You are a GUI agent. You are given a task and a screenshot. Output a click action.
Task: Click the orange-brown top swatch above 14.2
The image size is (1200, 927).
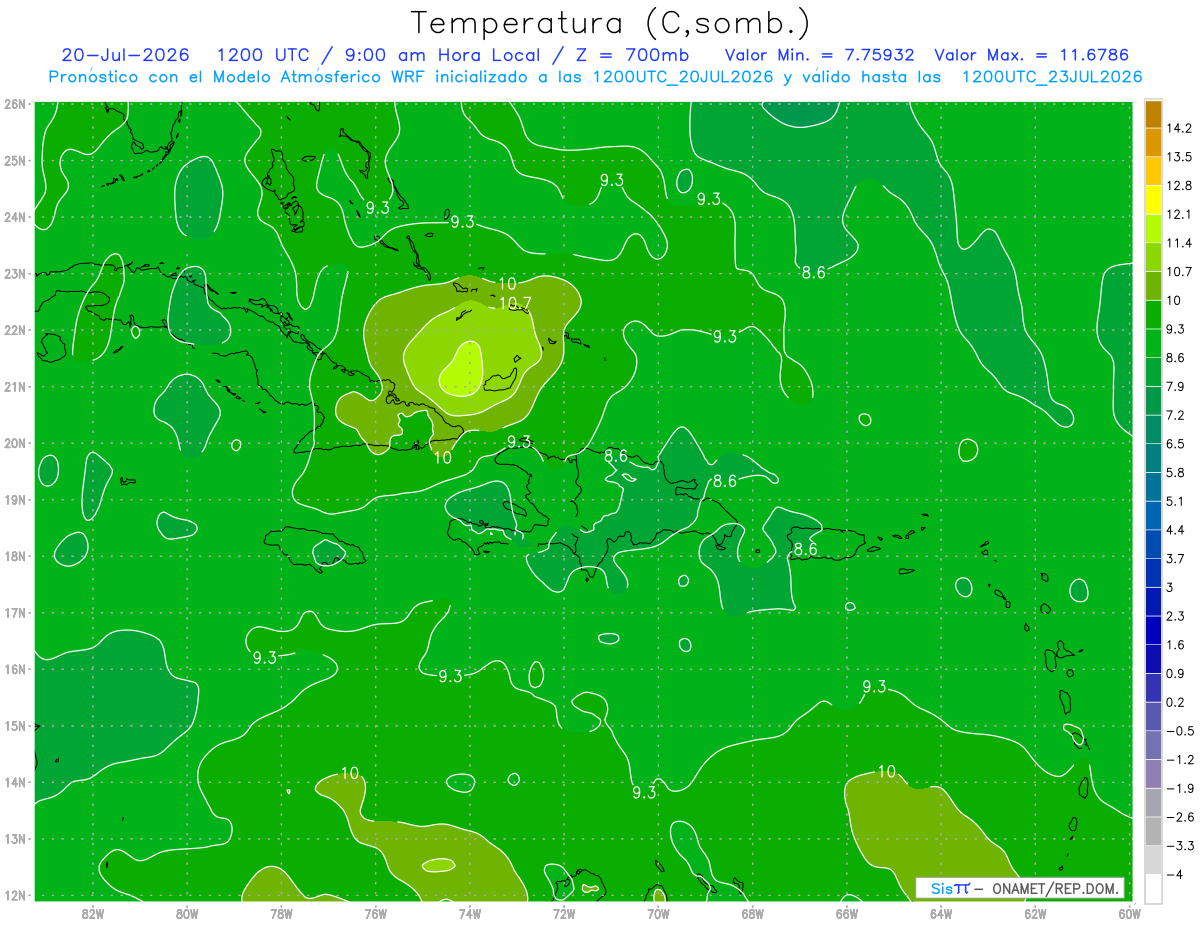tap(1154, 113)
